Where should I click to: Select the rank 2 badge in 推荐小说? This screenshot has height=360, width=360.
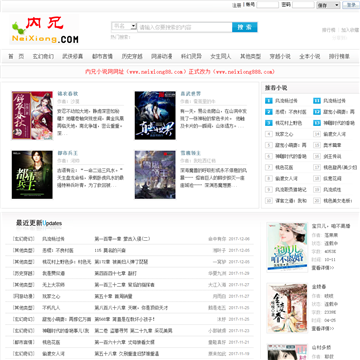269,112
